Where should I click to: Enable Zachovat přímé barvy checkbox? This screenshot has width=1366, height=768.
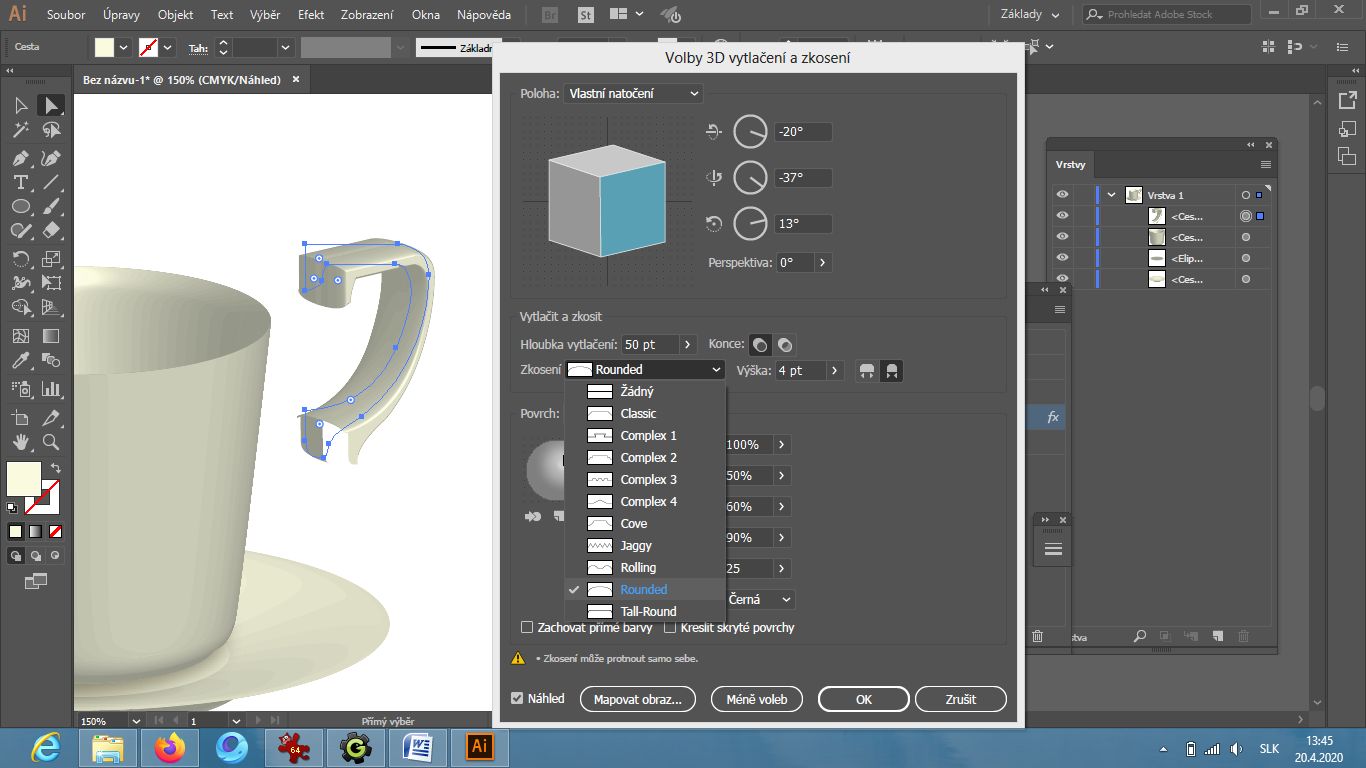click(528, 628)
